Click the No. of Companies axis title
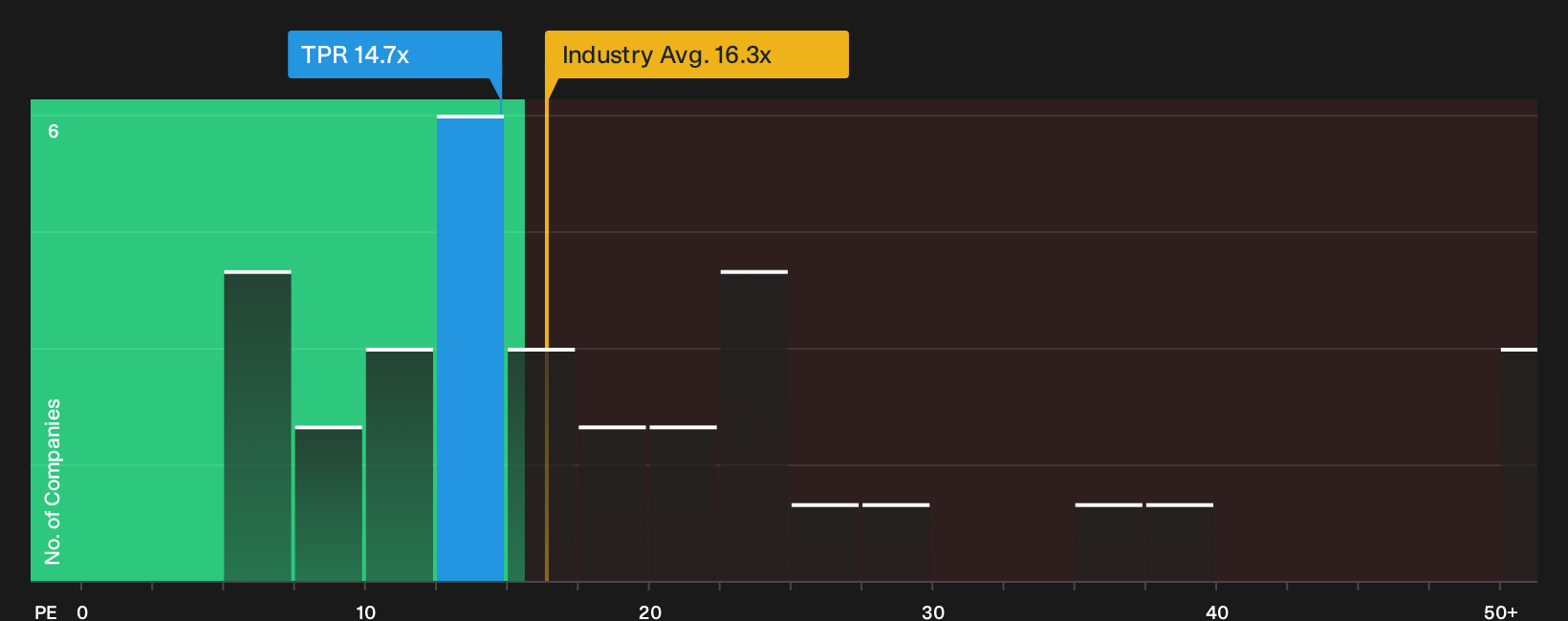 coord(53,482)
